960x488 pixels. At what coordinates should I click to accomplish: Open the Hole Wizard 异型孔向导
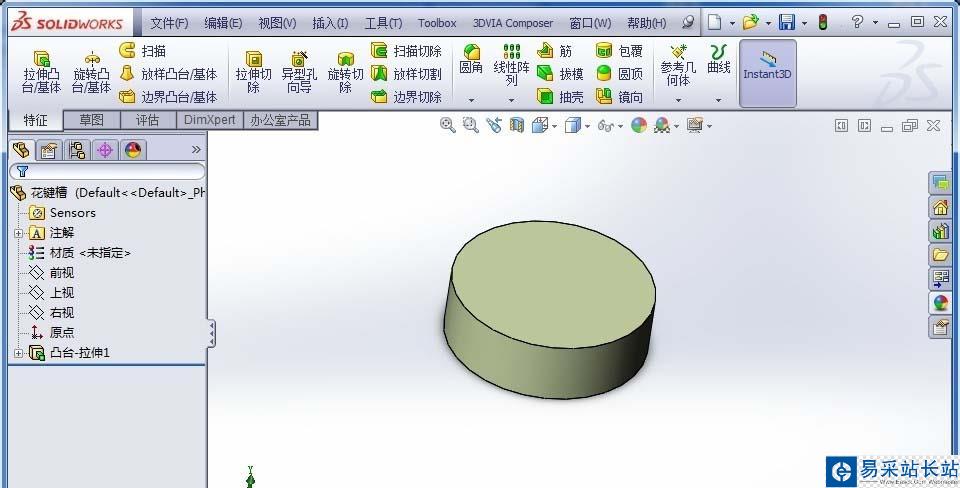point(299,72)
